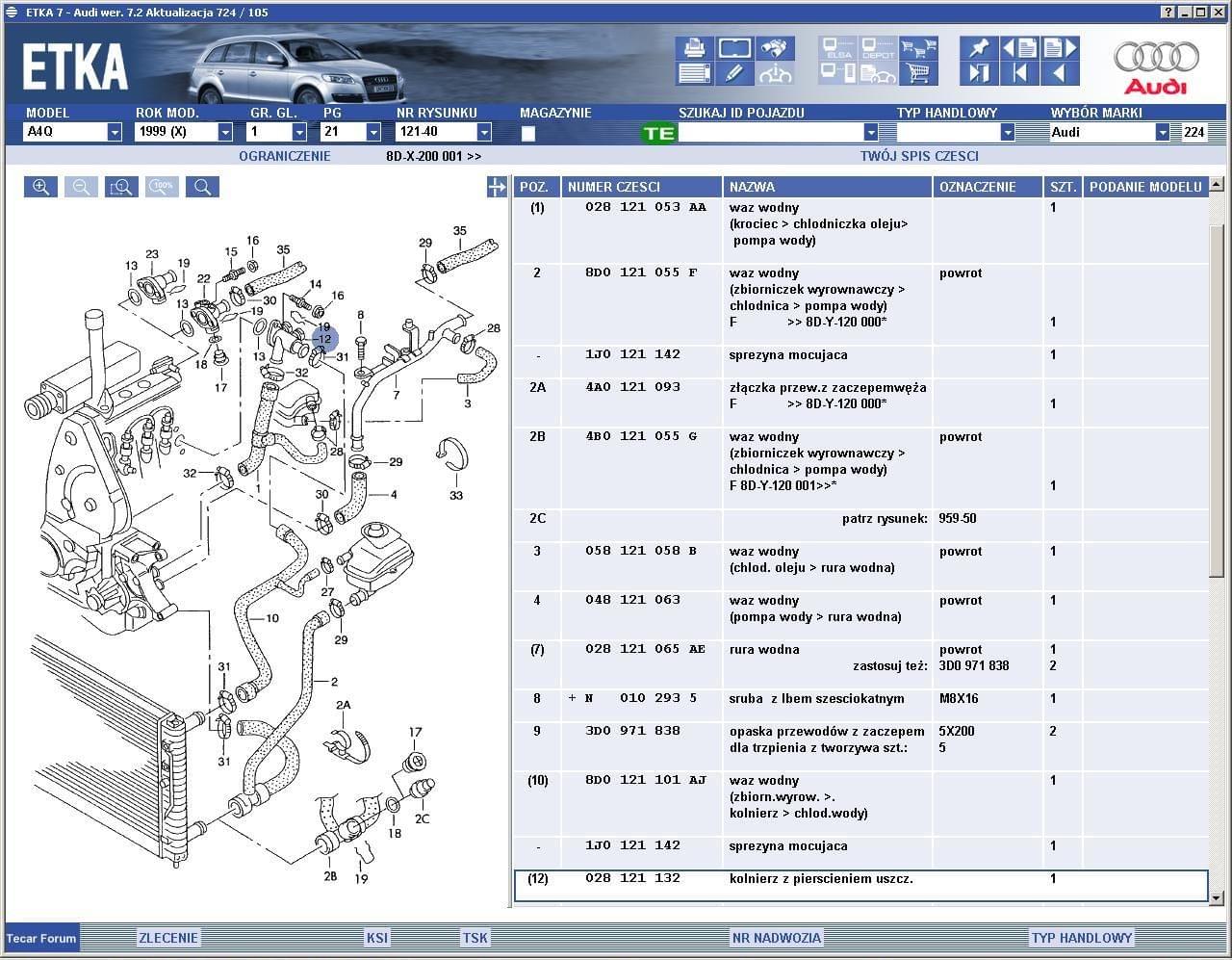Select part number 8D0 121 101 AJ
The width and height of the screenshot is (1232, 960).
[x=646, y=780]
